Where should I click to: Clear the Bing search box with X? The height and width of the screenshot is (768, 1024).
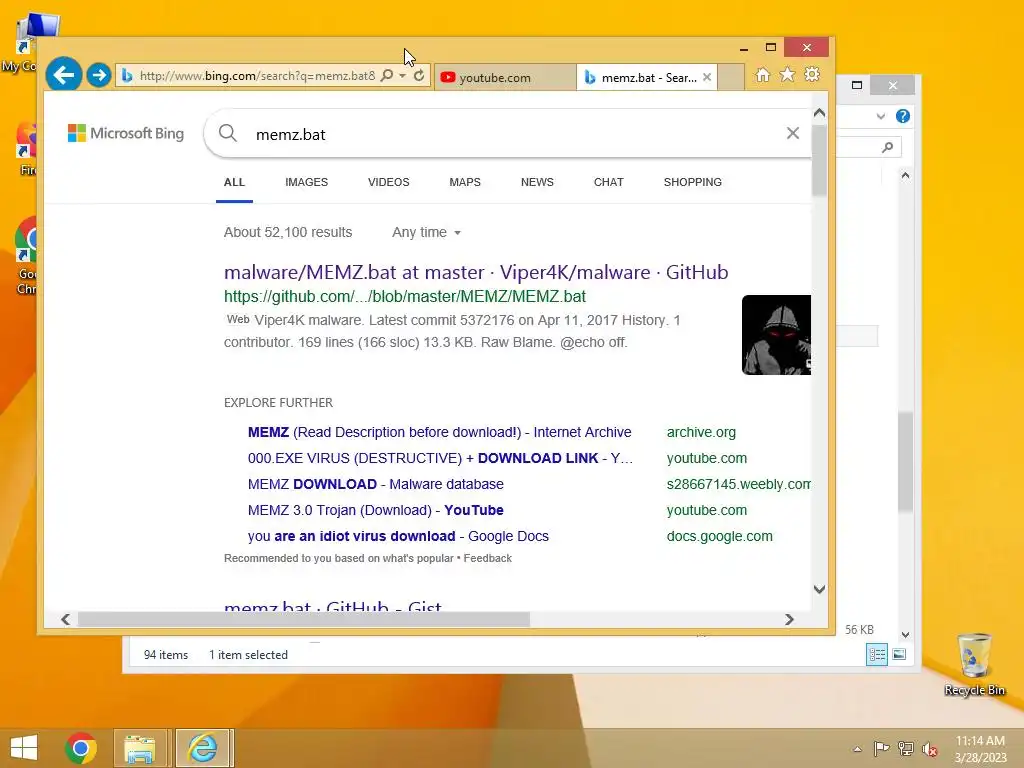[793, 133]
